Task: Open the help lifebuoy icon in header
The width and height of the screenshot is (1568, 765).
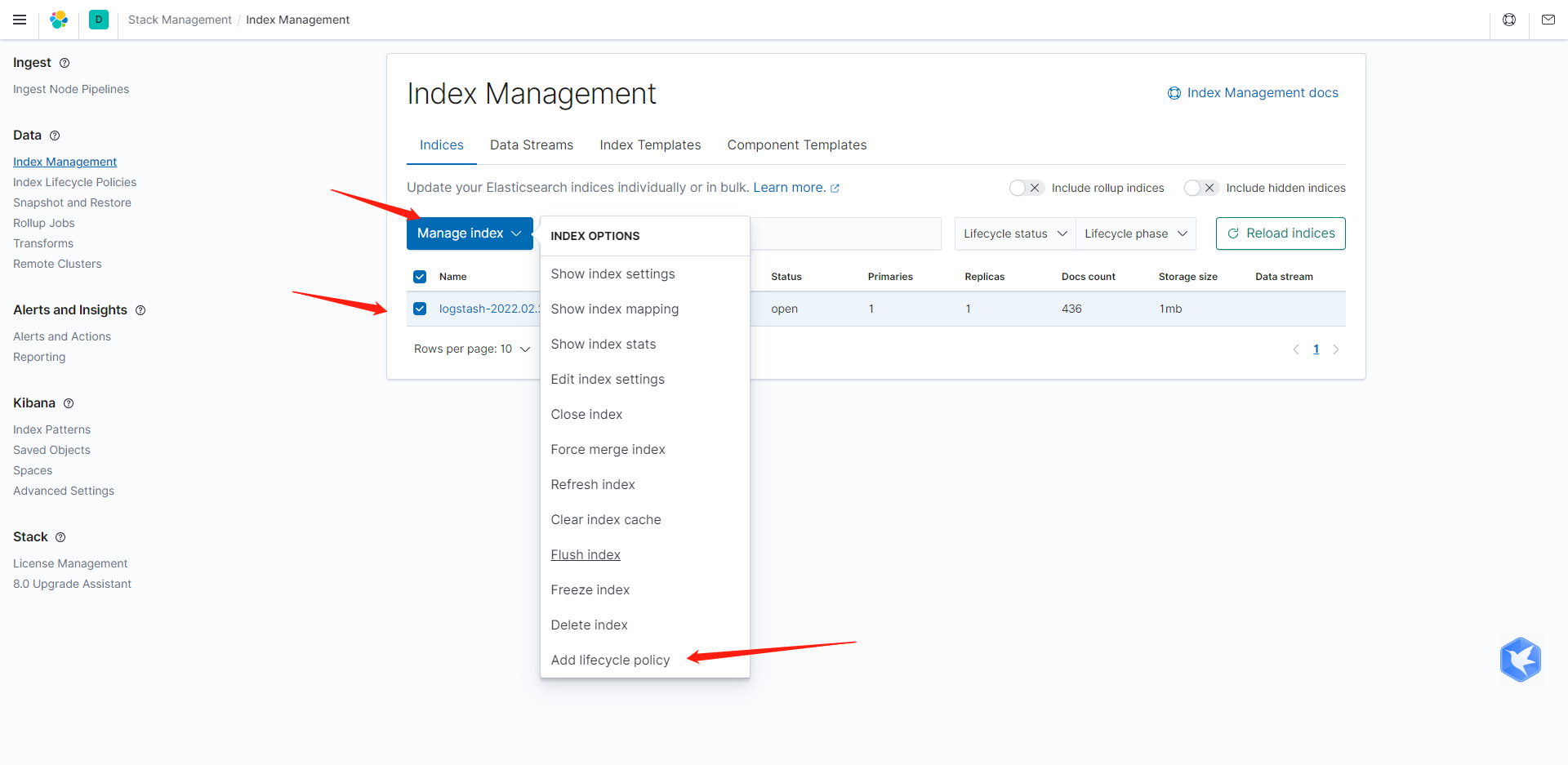Action: pos(1509,20)
